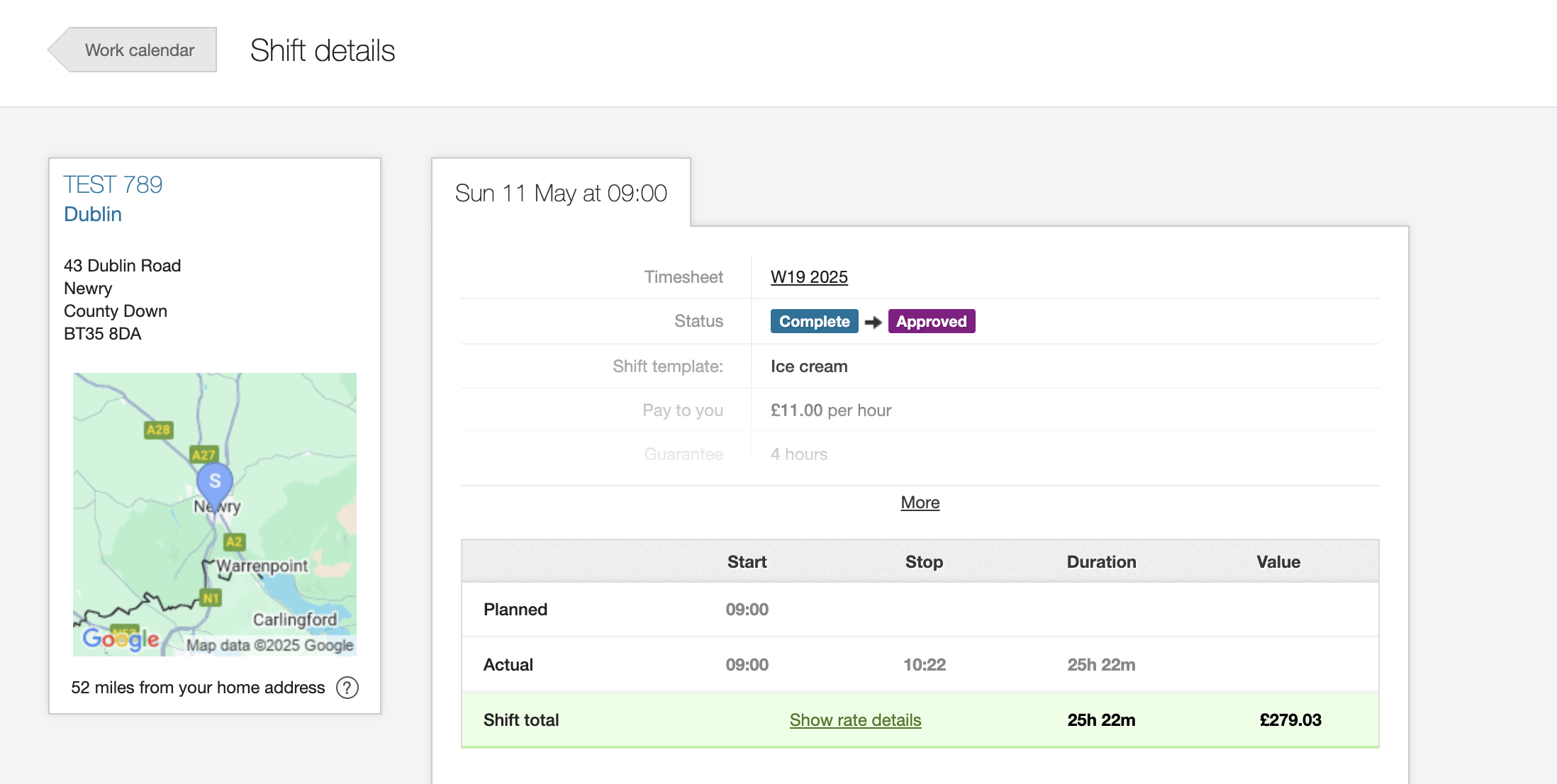Viewport: 1557px width, 784px height.
Task: Click the Google logo on map
Action: pos(121,639)
